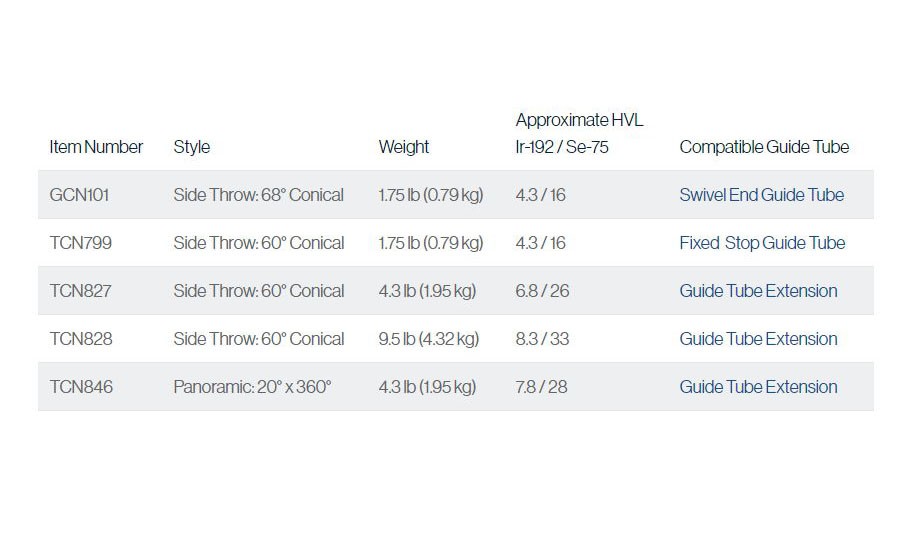Select the TCN828 item number cell
Image resolution: width=903 pixels, height=542 pixels.
point(81,339)
